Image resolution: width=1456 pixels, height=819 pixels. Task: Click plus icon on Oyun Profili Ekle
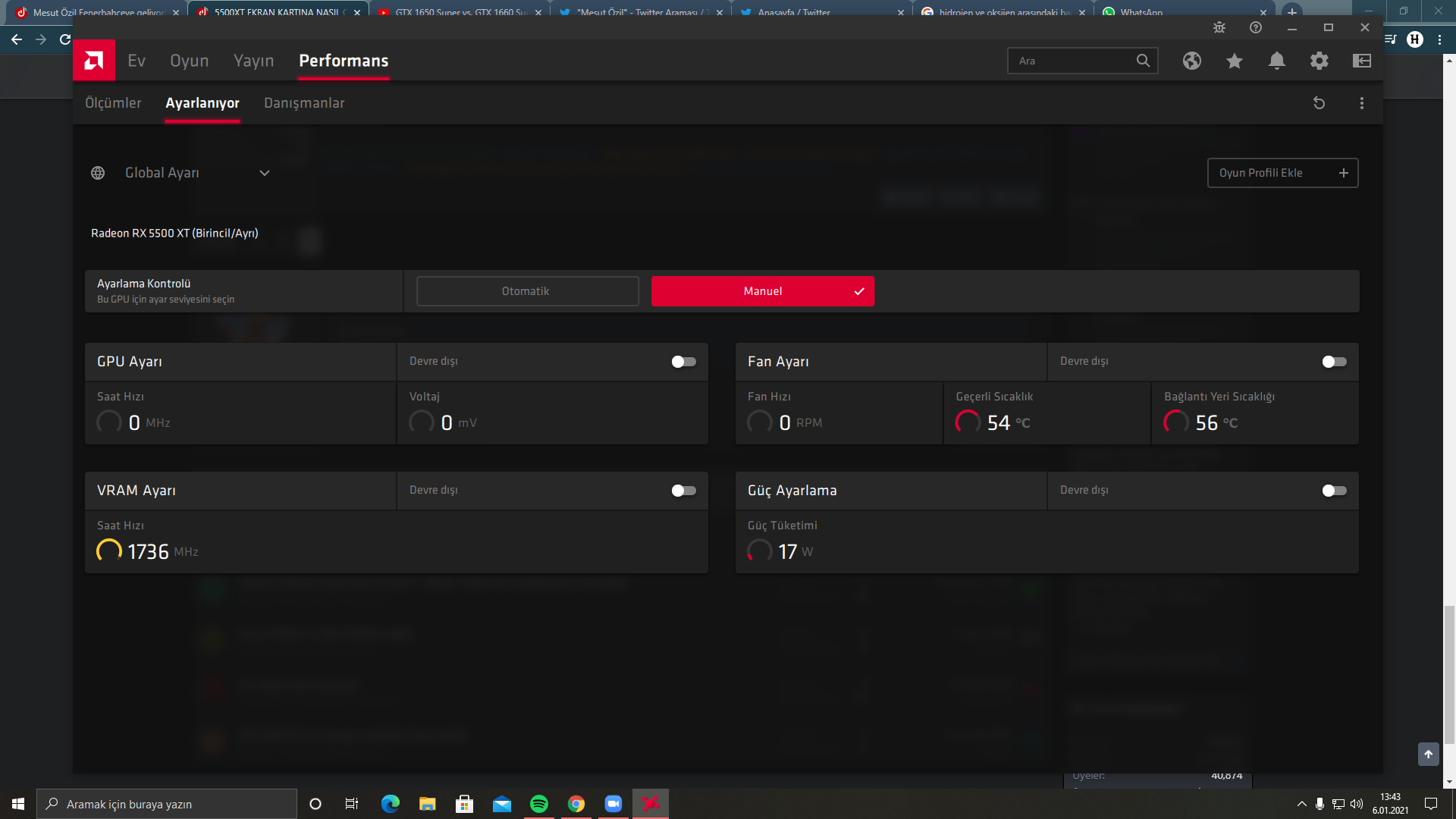[1344, 173]
